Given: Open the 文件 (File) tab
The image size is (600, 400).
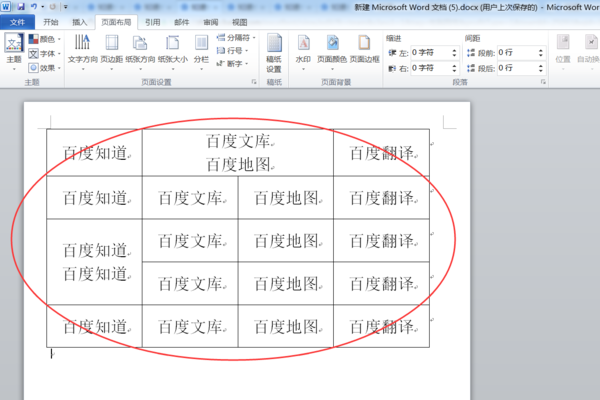Looking at the screenshot, I should point(17,23).
